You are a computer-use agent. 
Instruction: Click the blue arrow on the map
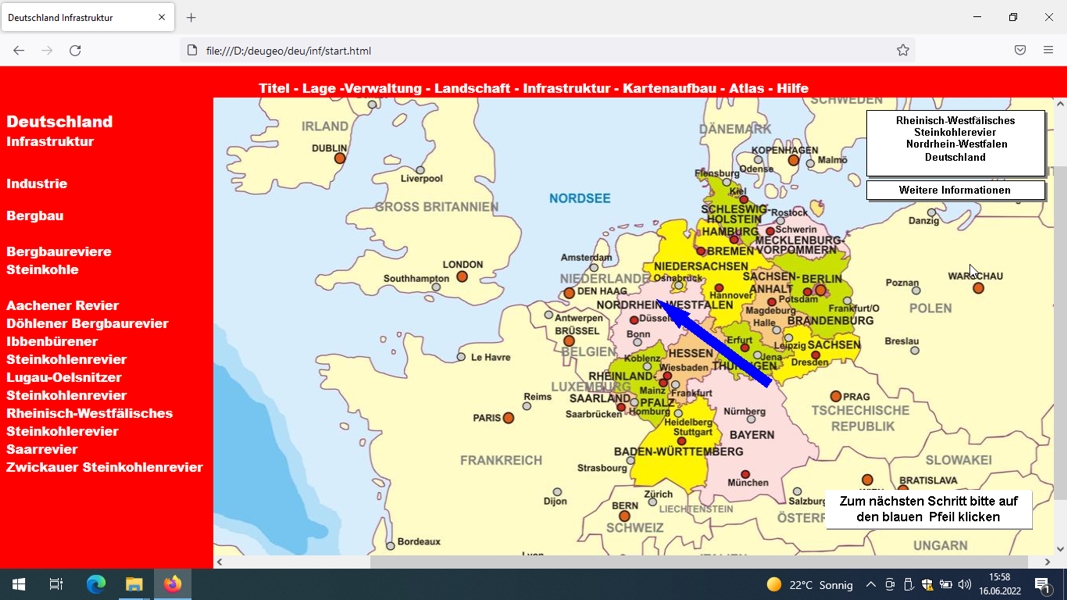tap(715, 344)
